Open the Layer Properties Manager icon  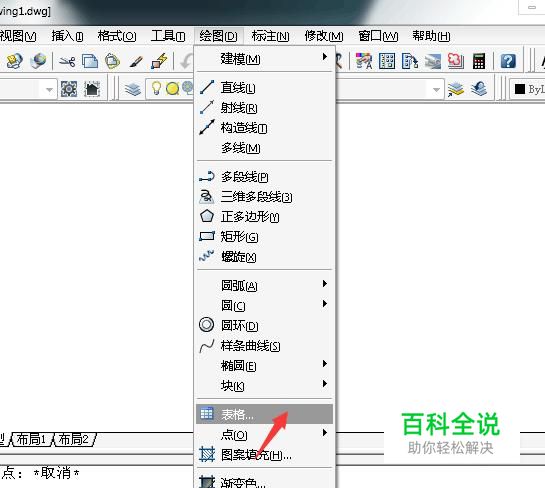pyautogui.click(x=133, y=90)
